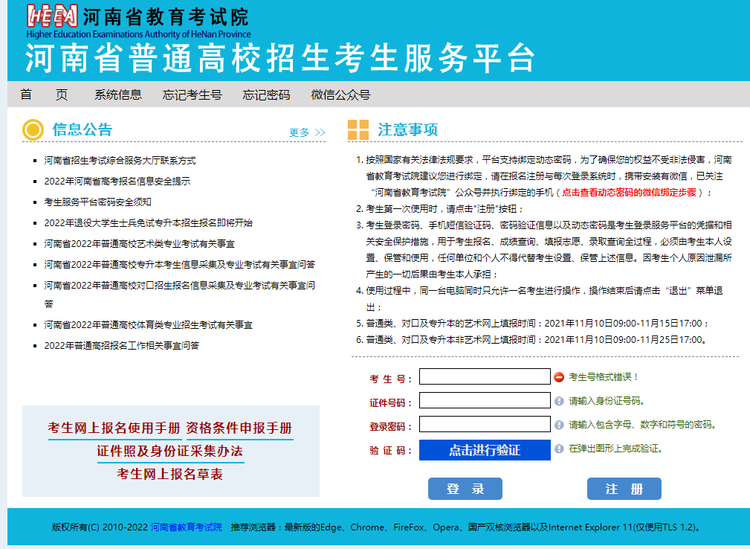This screenshot has height=549, width=750.
Task: Click the red error icon next to 考生号 field
Action: (559, 377)
